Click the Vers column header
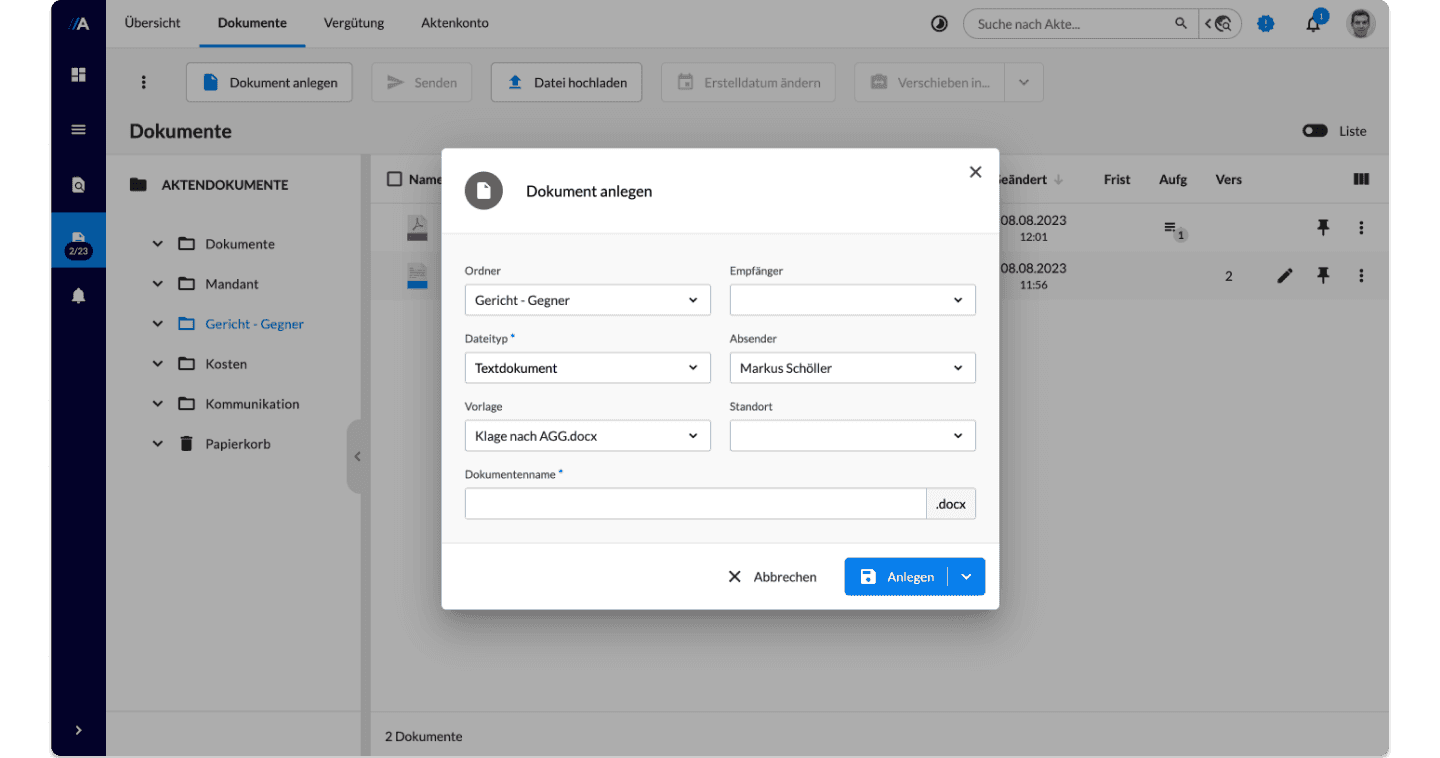 [x=1228, y=179]
